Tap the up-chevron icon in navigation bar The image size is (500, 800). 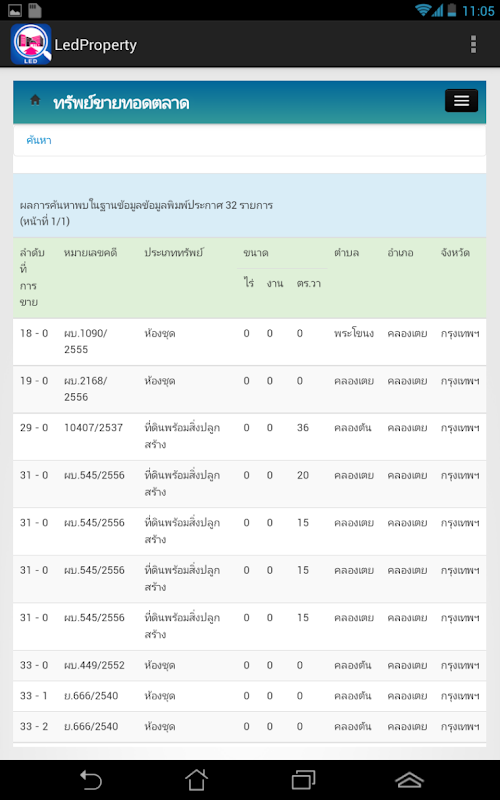410,780
